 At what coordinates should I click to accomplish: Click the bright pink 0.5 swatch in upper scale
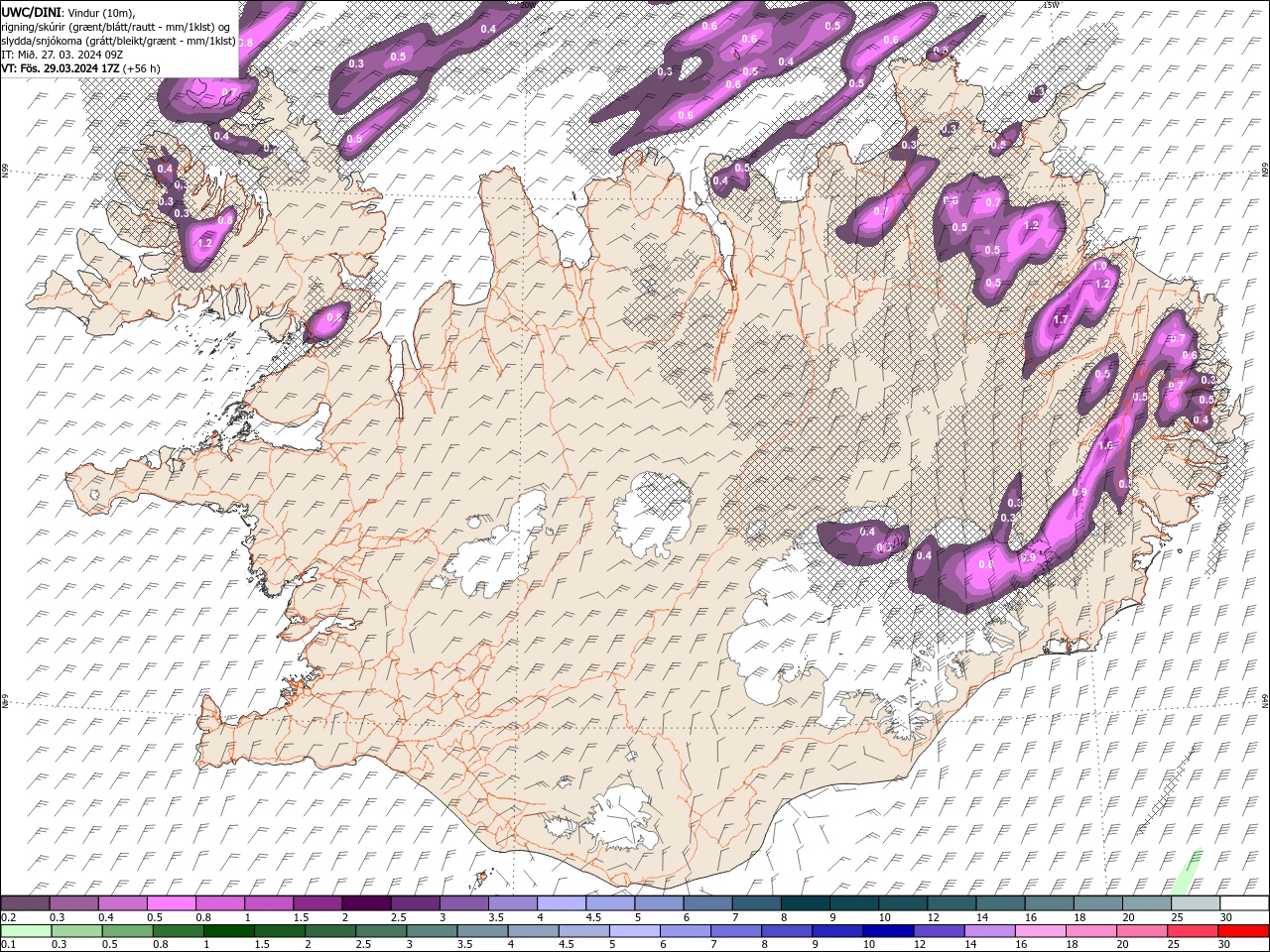(x=172, y=903)
